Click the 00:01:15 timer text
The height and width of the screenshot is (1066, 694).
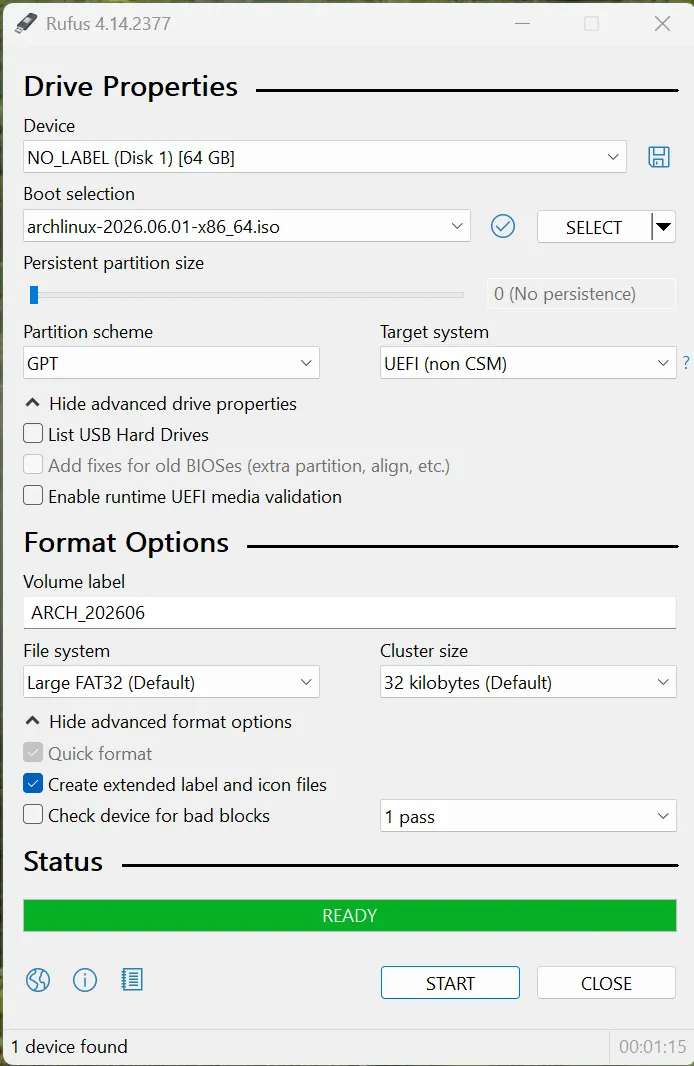653,1047
